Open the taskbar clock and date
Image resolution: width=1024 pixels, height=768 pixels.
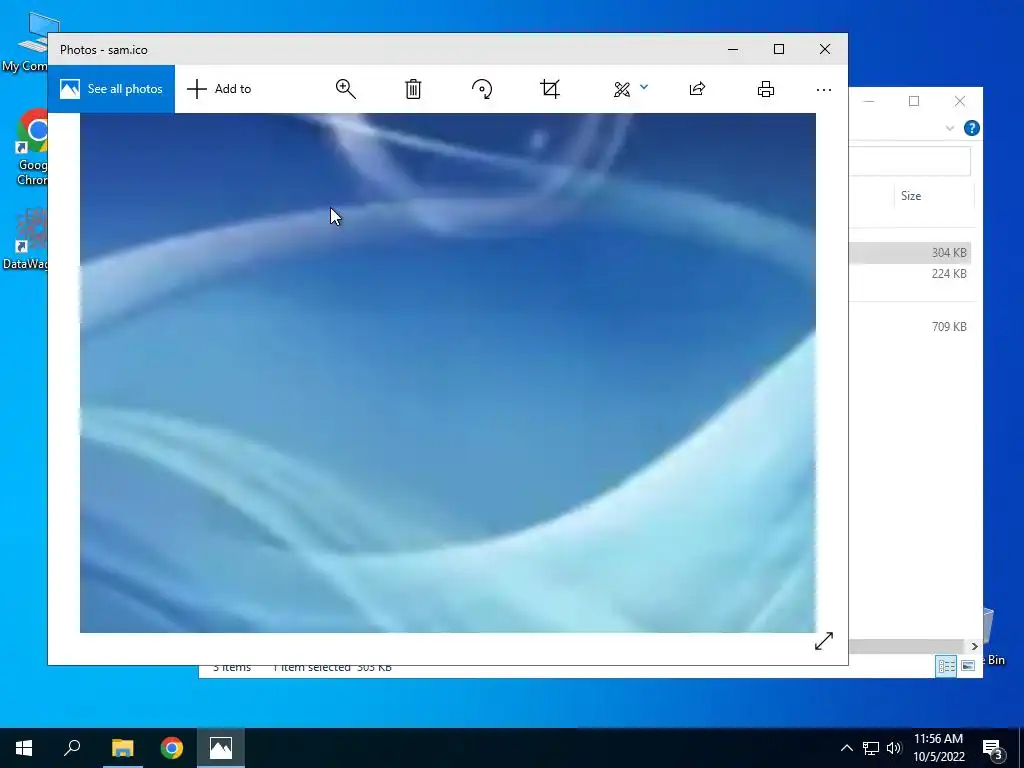pos(938,748)
